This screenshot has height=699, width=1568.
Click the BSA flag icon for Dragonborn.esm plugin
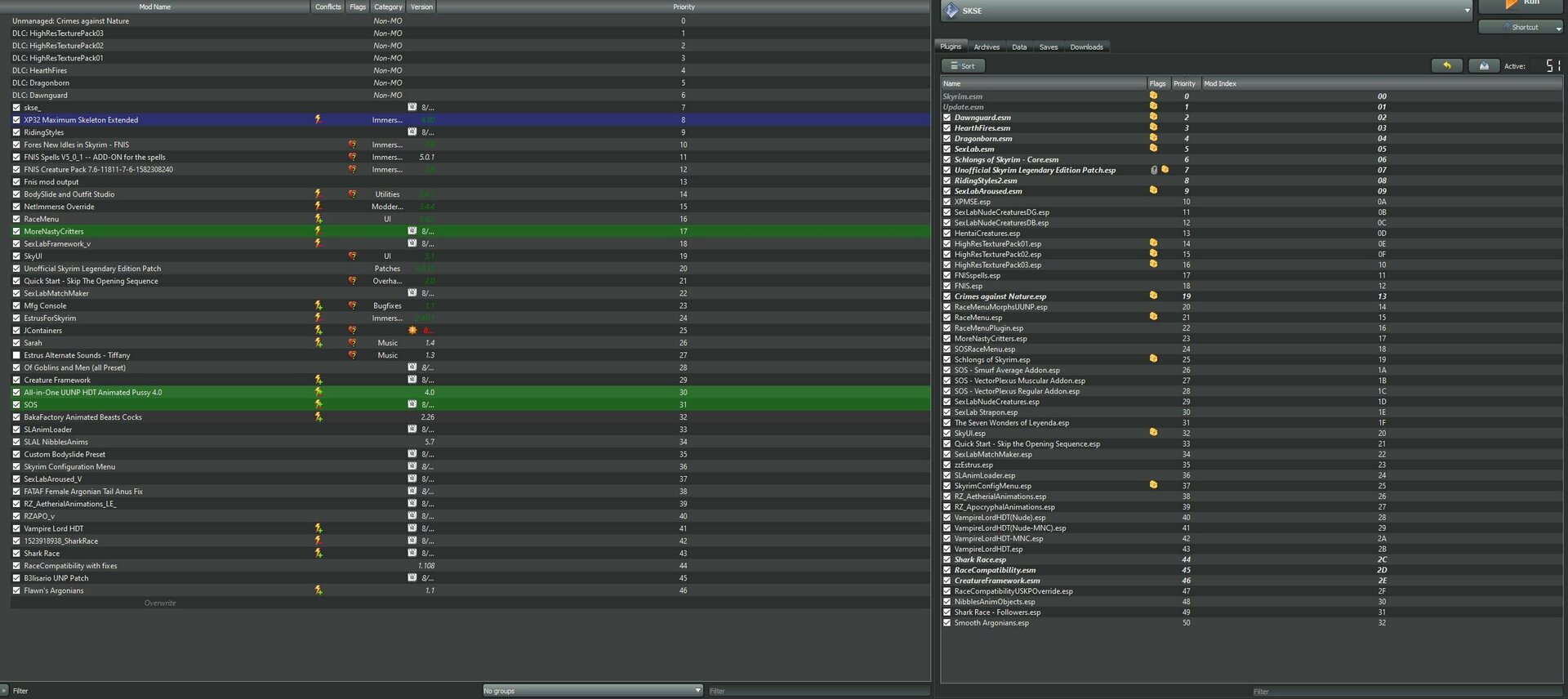pyautogui.click(x=1153, y=138)
